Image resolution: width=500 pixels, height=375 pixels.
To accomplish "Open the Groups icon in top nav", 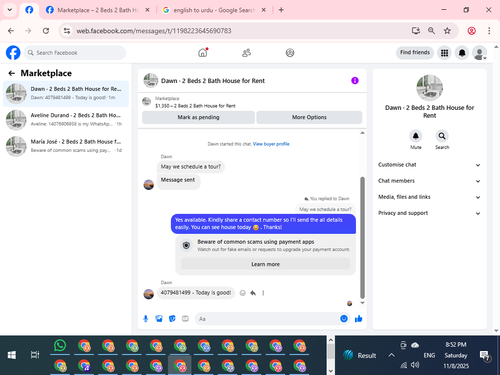I will [x=290, y=53].
